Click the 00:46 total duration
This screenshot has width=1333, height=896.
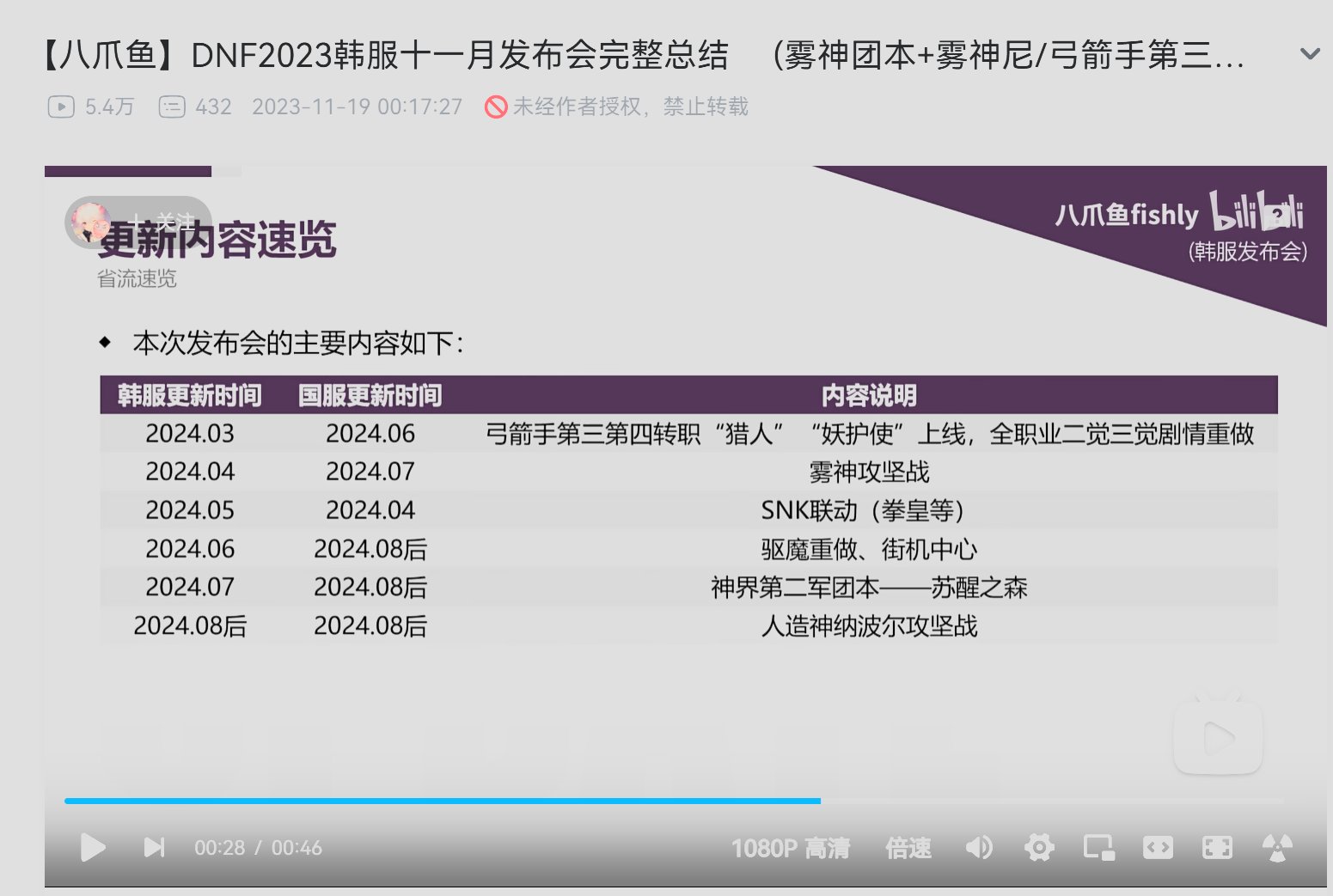[297, 848]
